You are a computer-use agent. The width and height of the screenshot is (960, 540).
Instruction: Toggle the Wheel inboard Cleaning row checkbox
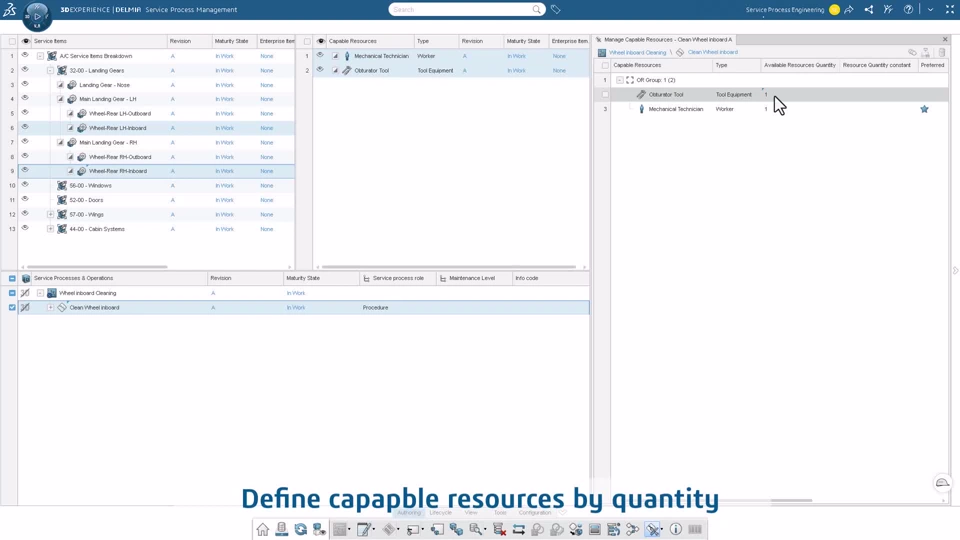[12, 293]
